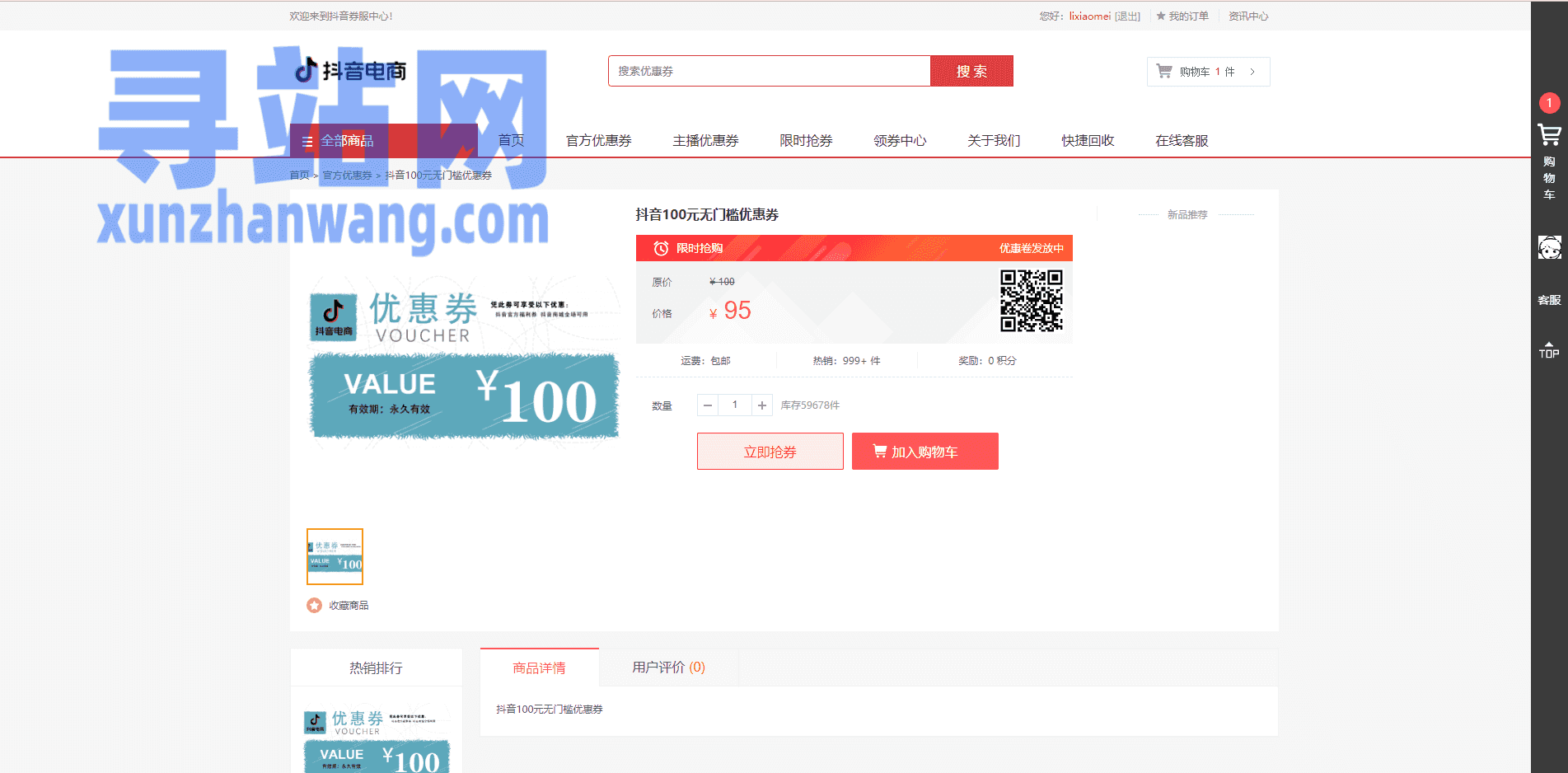Open 全部商品 category menu
Screen dimensions: 1568x773
pyautogui.click(x=384, y=141)
